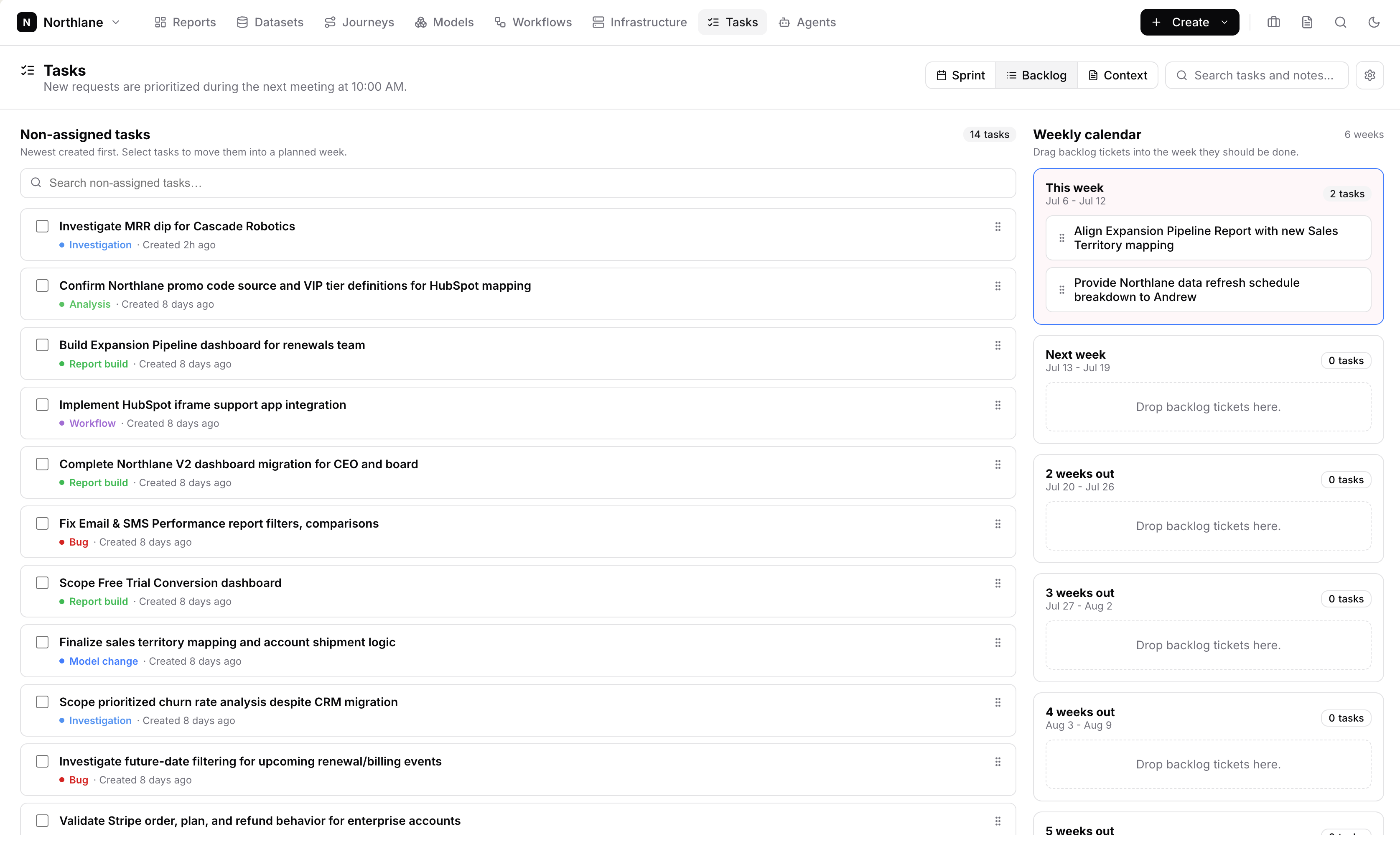Check the Confirm Northlane promo code task

point(42,286)
